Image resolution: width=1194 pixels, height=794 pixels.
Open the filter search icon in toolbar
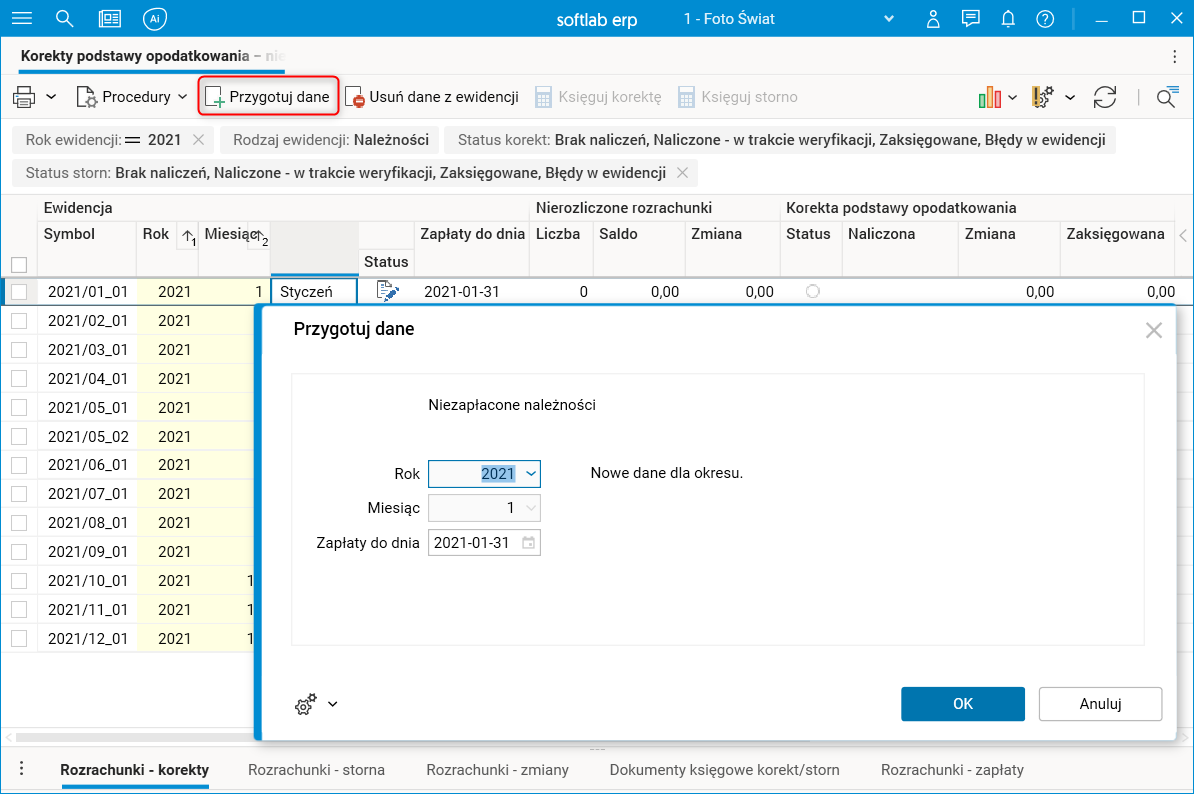point(1167,97)
